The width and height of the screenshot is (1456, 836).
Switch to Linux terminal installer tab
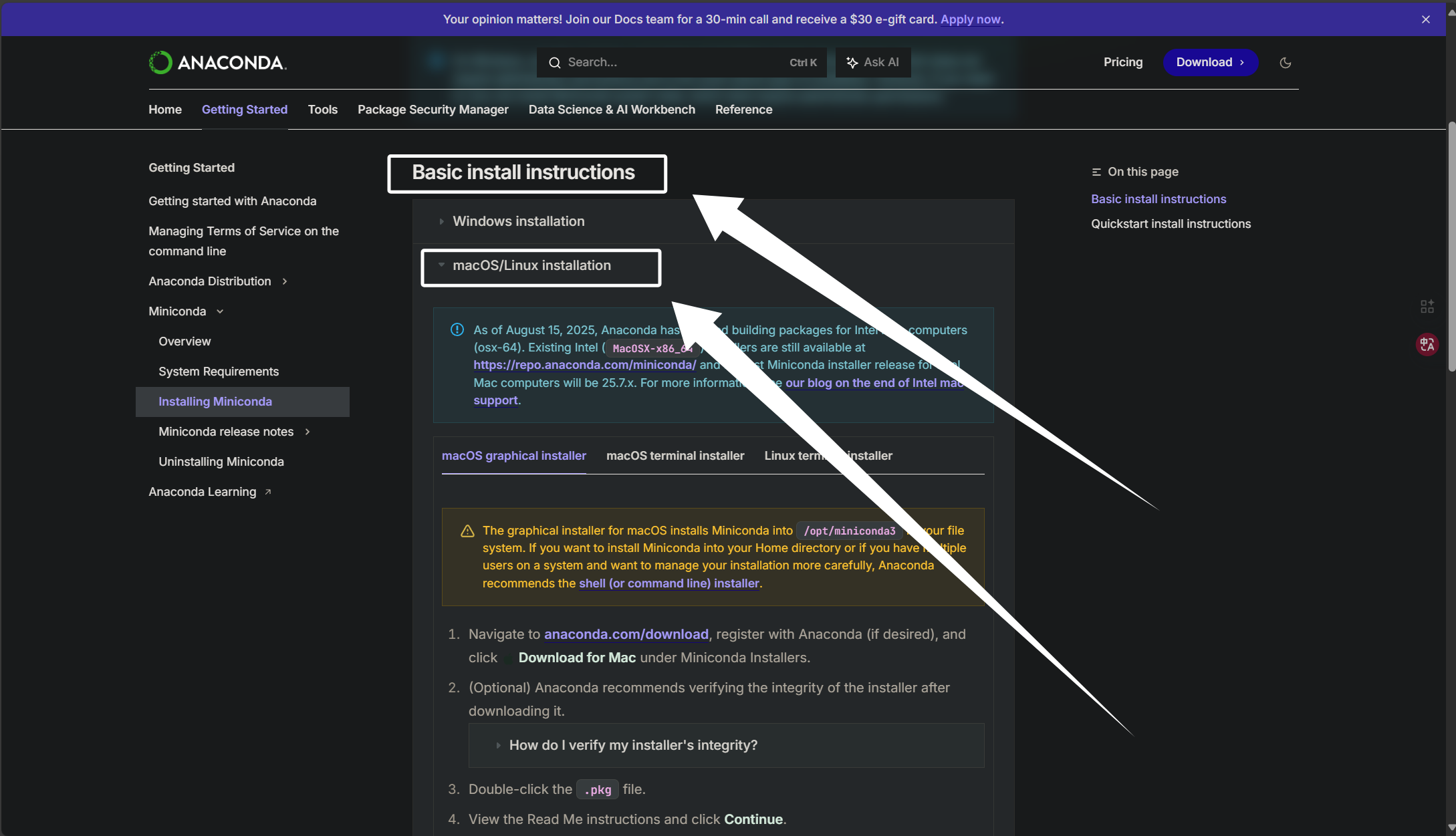(x=828, y=456)
